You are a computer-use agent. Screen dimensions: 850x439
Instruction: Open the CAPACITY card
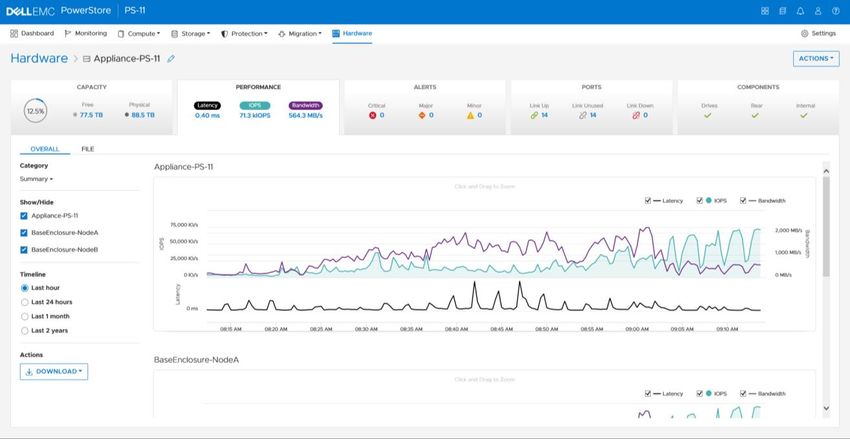click(x=92, y=107)
